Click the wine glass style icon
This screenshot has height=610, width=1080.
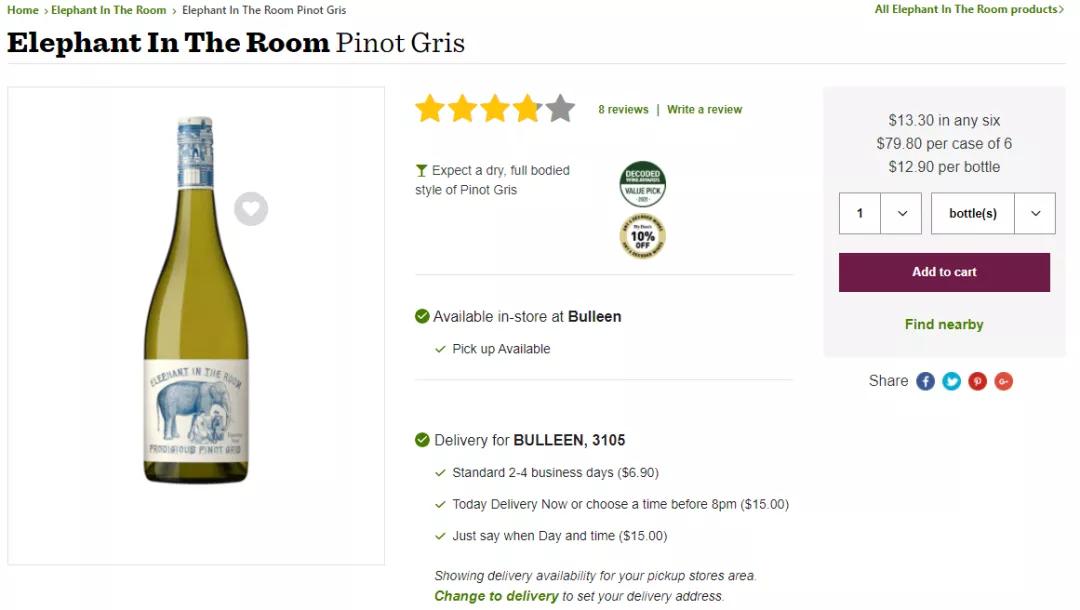click(421, 171)
